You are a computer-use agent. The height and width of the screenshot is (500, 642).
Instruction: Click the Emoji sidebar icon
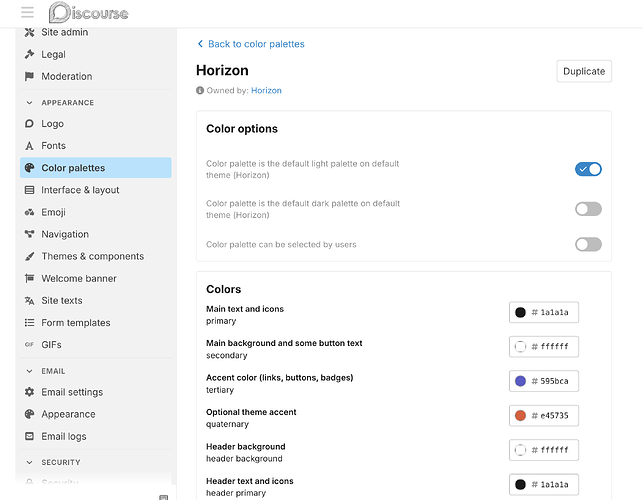pos(29,212)
